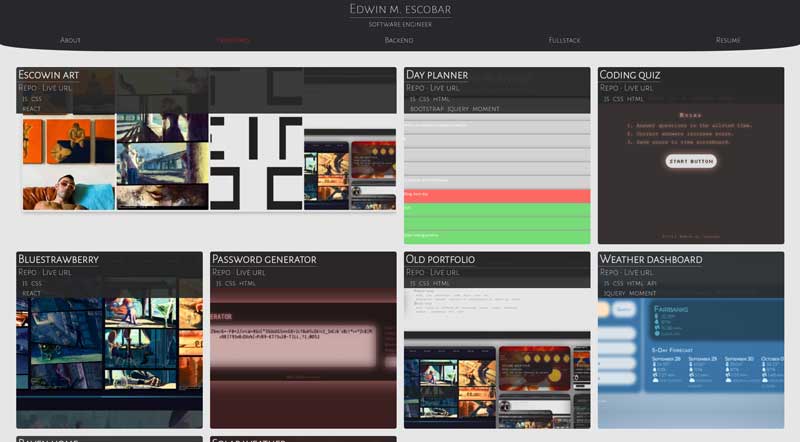Image resolution: width=800 pixels, height=442 pixels.
Task: Open the Repo link for Coding quiz
Action: [x=609, y=88]
